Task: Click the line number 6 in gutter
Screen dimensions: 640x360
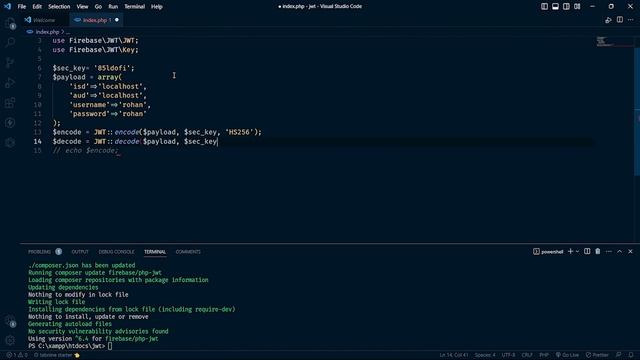Action: point(39,68)
